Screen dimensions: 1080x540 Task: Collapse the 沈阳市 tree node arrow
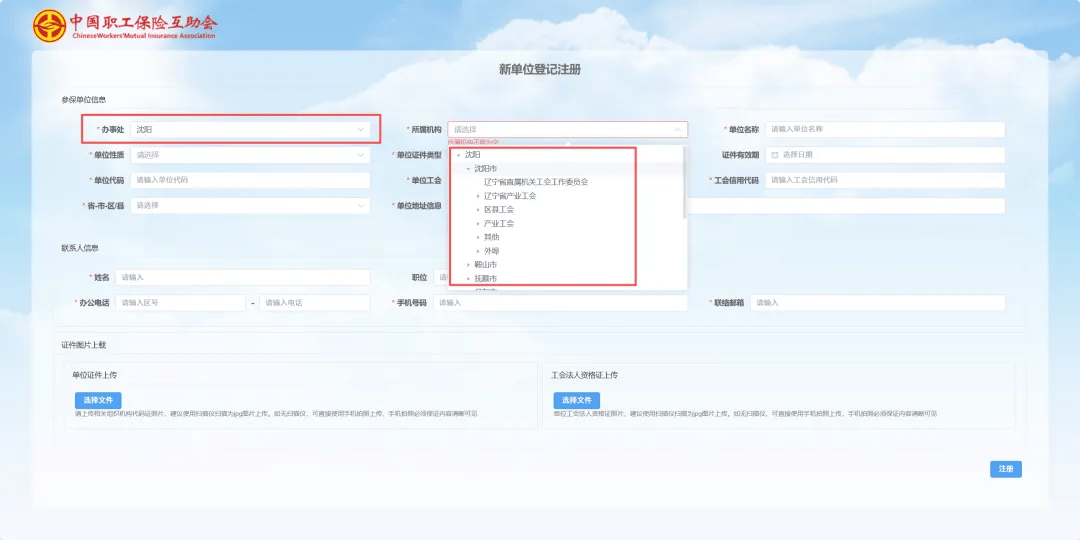pyautogui.click(x=468, y=169)
